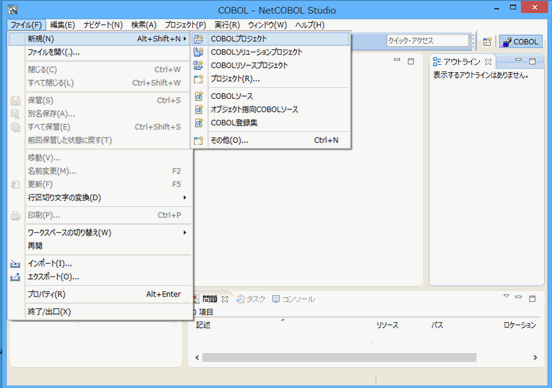Maximize the アウトライン panel
This screenshot has height=388, width=552.
pyautogui.click(x=532, y=62)
